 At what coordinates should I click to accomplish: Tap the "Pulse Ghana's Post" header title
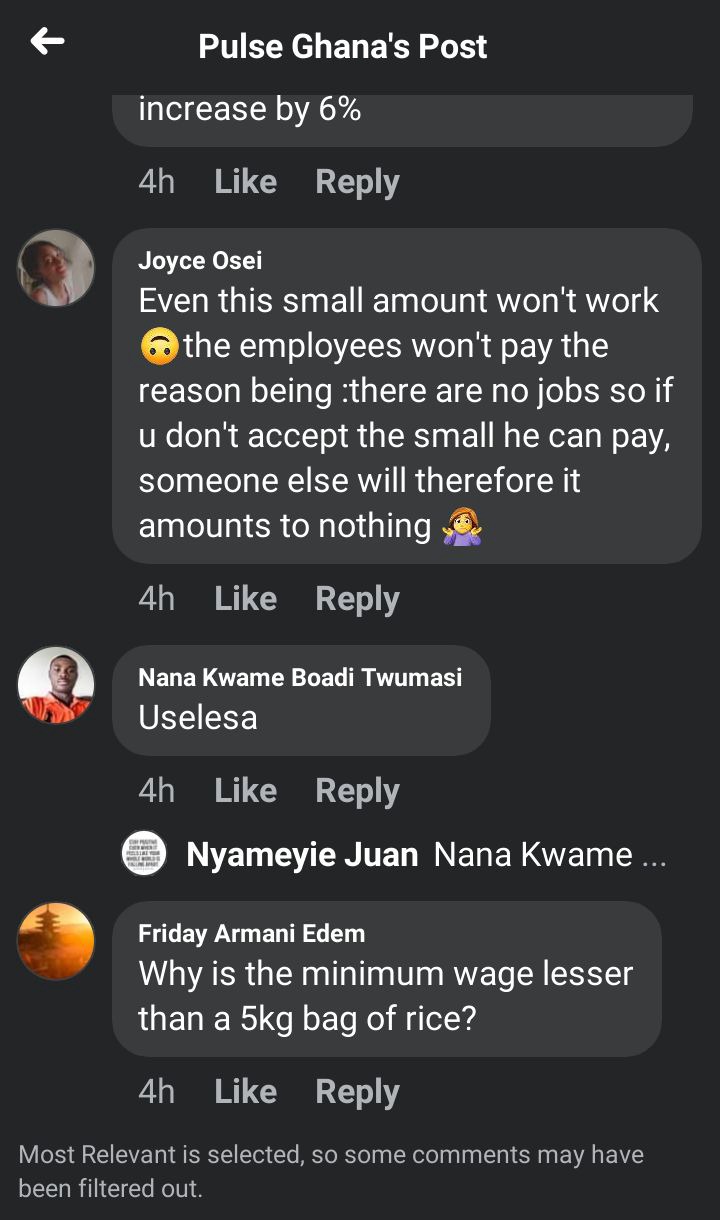pyautogui.click(x=343, y=46)
